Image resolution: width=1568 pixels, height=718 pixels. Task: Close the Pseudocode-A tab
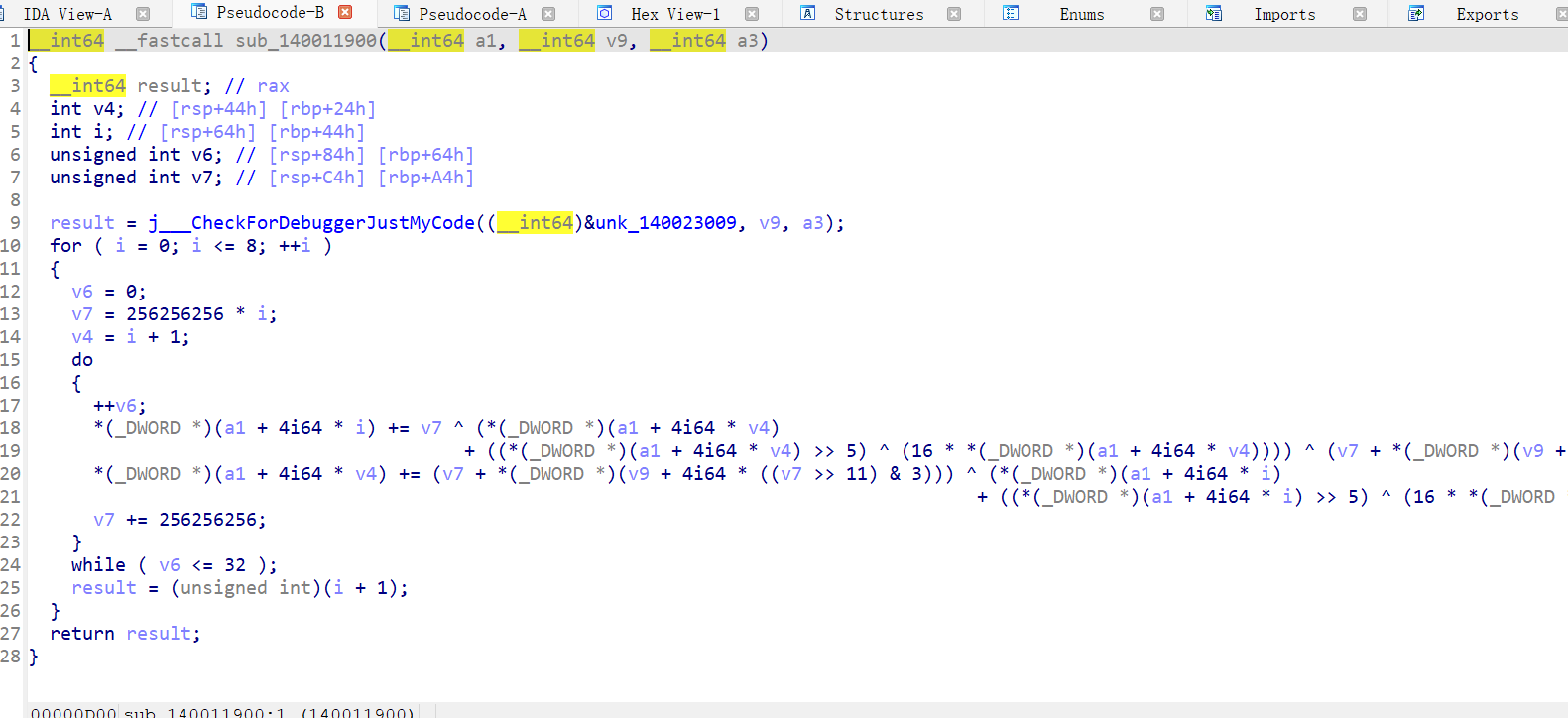(548, 14)
